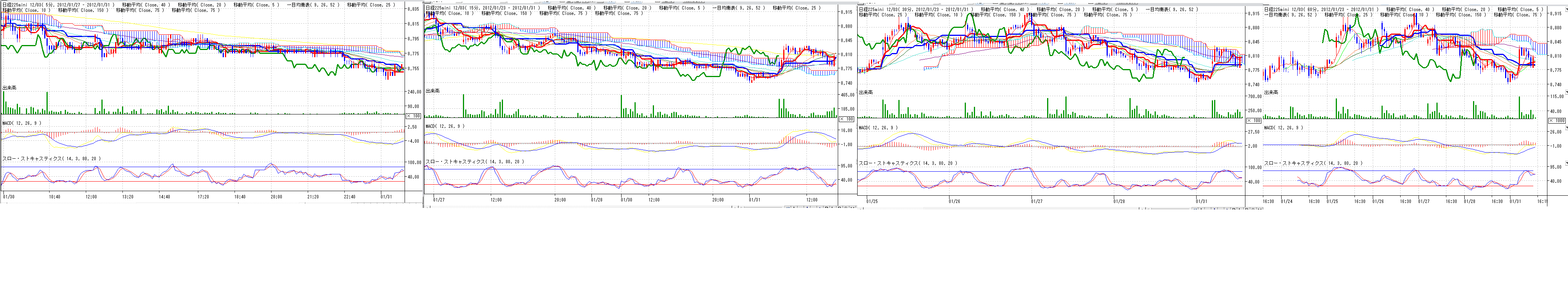Click 移動平均(Close, 150) legend in 15-minute chart

pyautogui.click(x=508, y=13)
